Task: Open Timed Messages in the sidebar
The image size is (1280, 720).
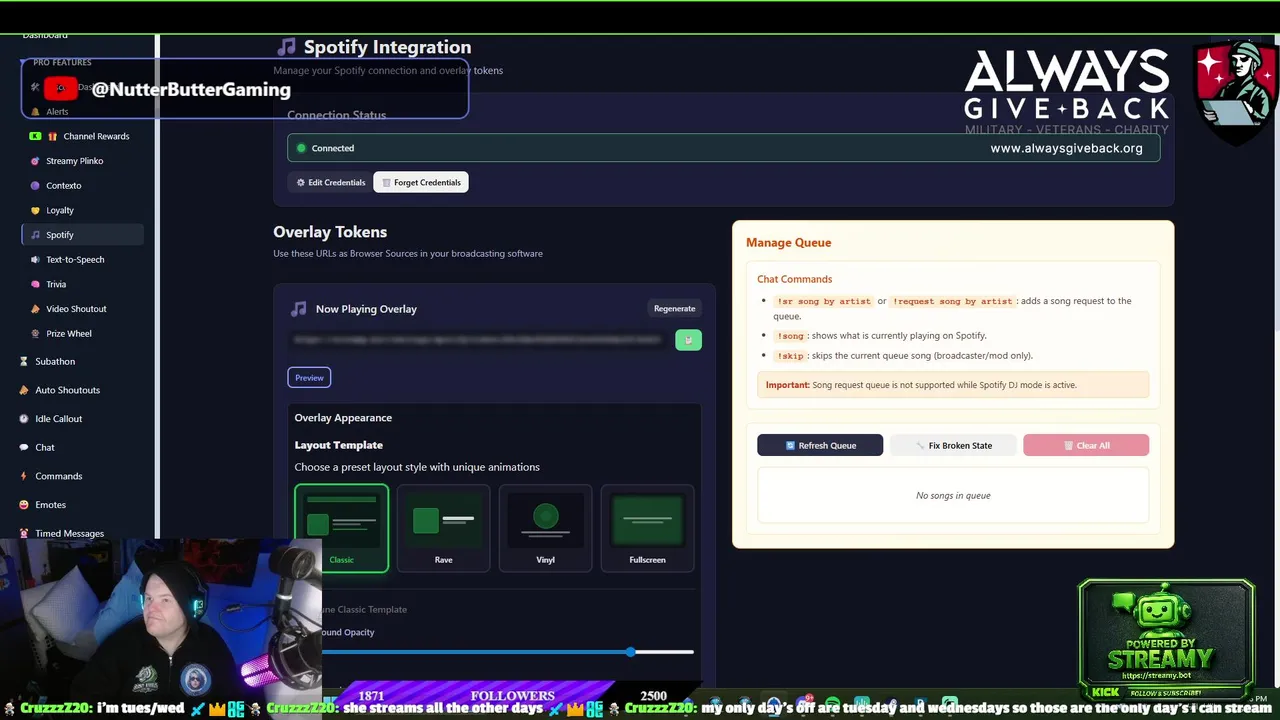Action: 69,533
